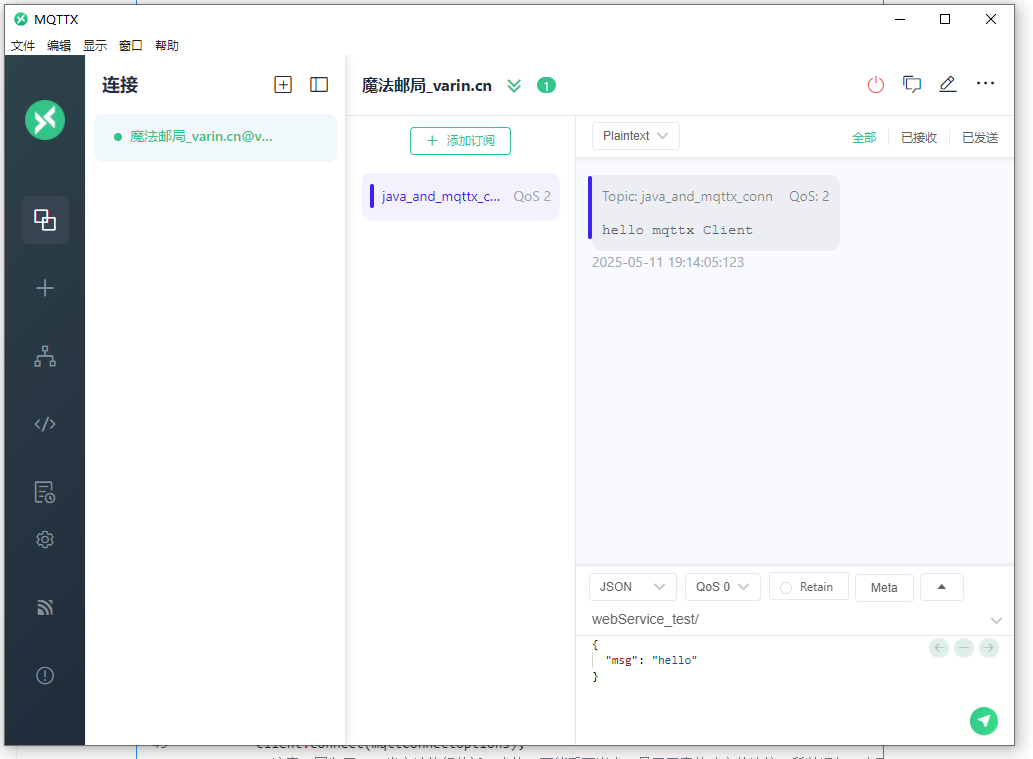Image resolution: width=1033 pixels, height=759 pixels.
Task: Click the green message count badge
Action: tap(546, 86)
